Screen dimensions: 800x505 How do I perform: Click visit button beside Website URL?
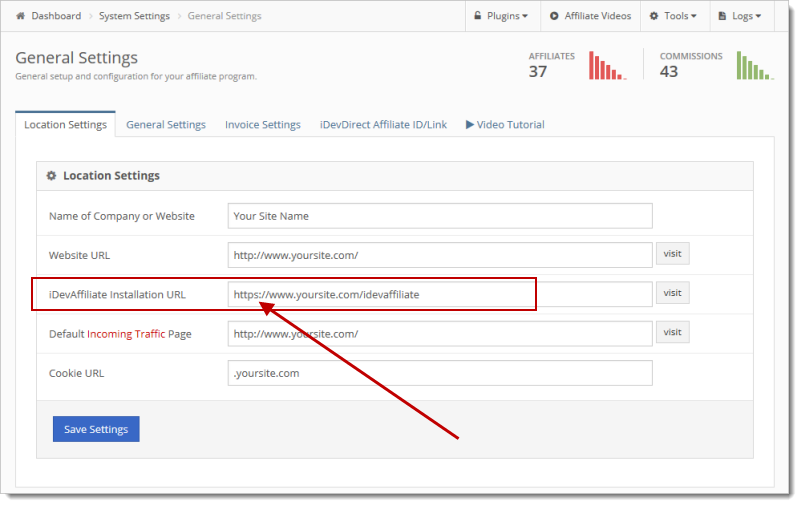coord(672,254)
